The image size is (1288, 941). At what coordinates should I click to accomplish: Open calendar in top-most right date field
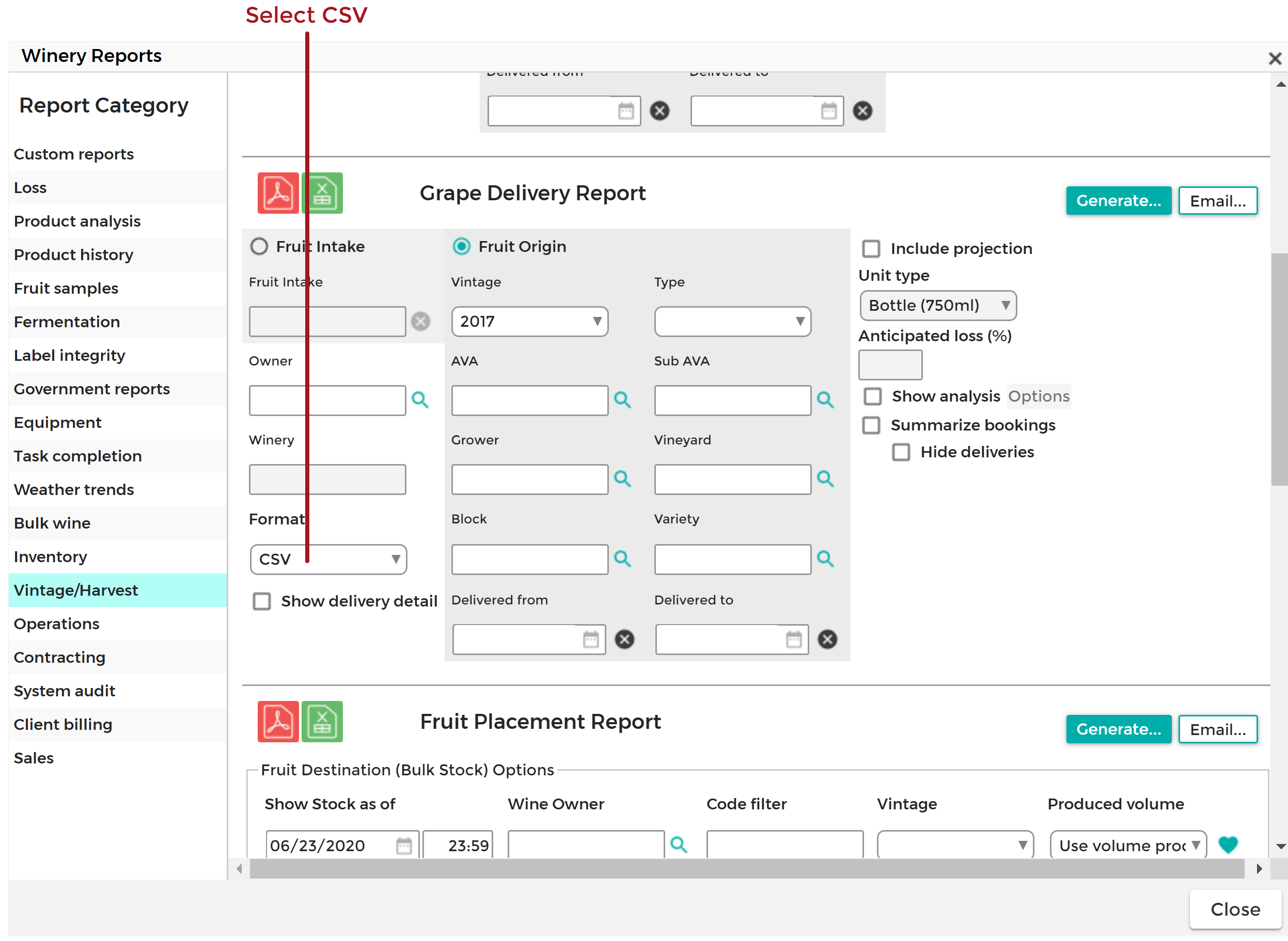pyautogui.click(x=829, y=110)
